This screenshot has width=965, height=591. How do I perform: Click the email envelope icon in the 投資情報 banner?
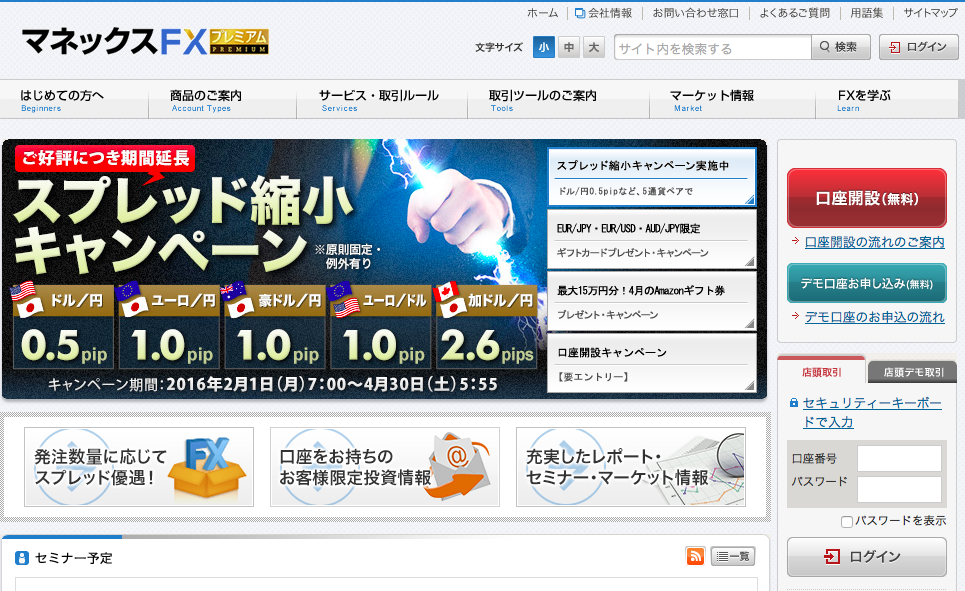coord(458,466)
